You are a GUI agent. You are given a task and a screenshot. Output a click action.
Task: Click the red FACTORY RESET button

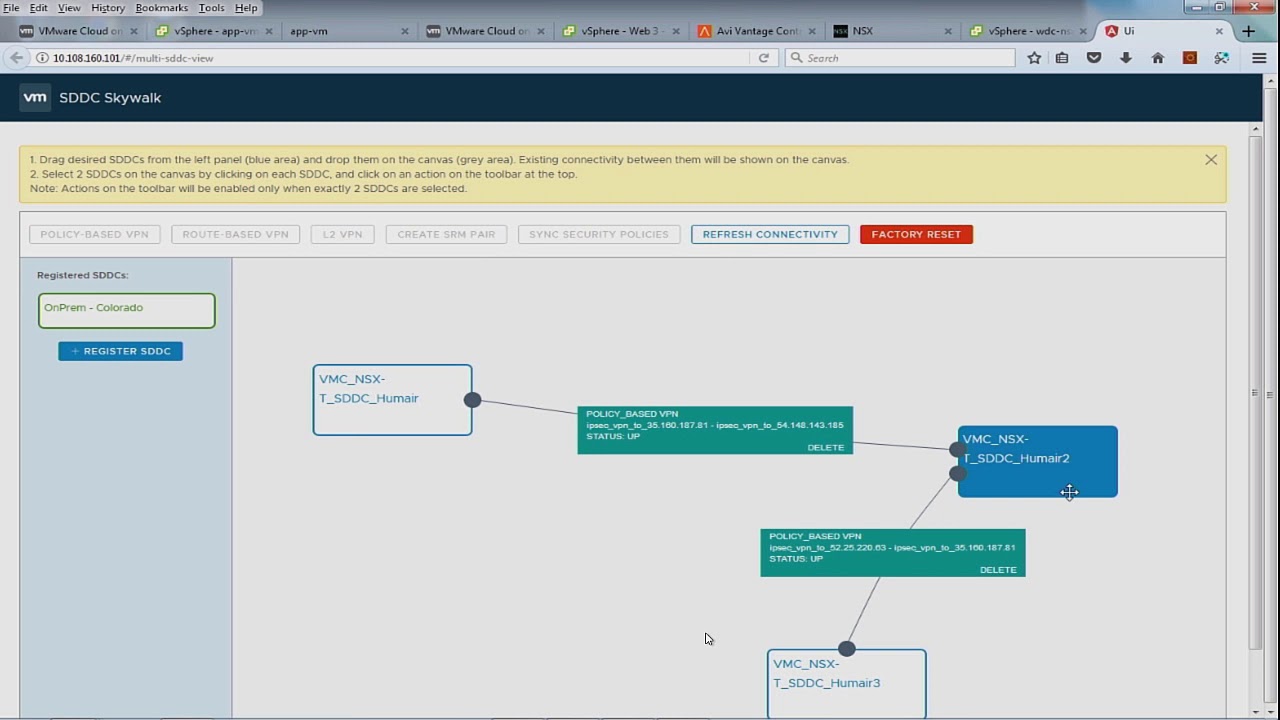point(916,234)
